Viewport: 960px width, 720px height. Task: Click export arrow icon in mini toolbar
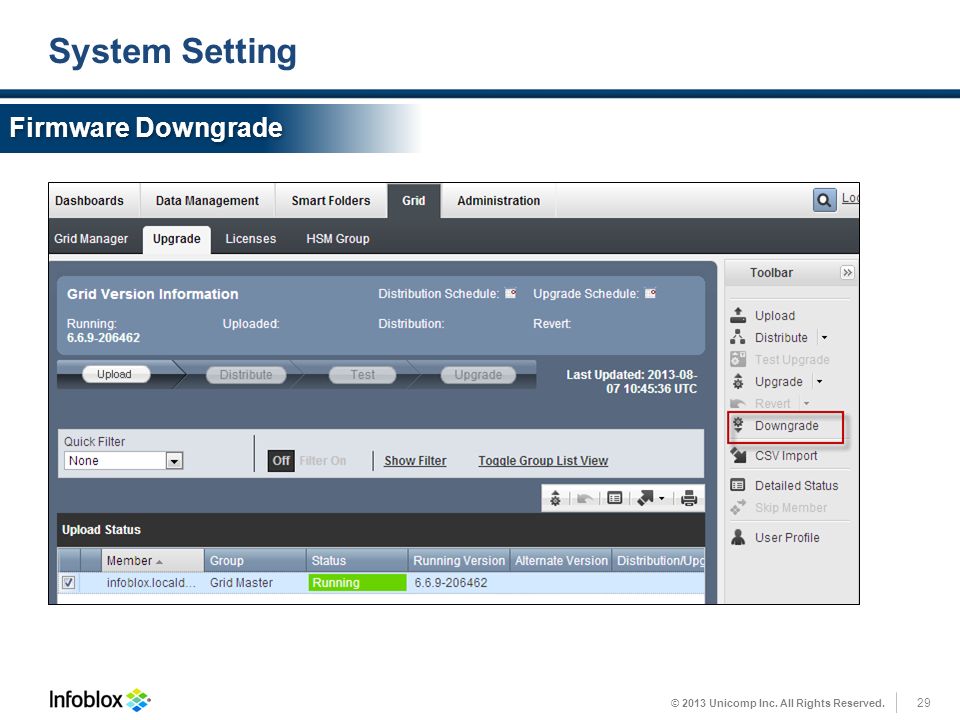[x=645, y=498]
